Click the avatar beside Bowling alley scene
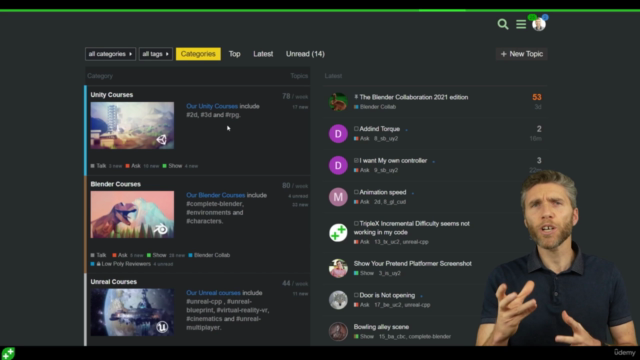640x360 pixels. point(338,331)
